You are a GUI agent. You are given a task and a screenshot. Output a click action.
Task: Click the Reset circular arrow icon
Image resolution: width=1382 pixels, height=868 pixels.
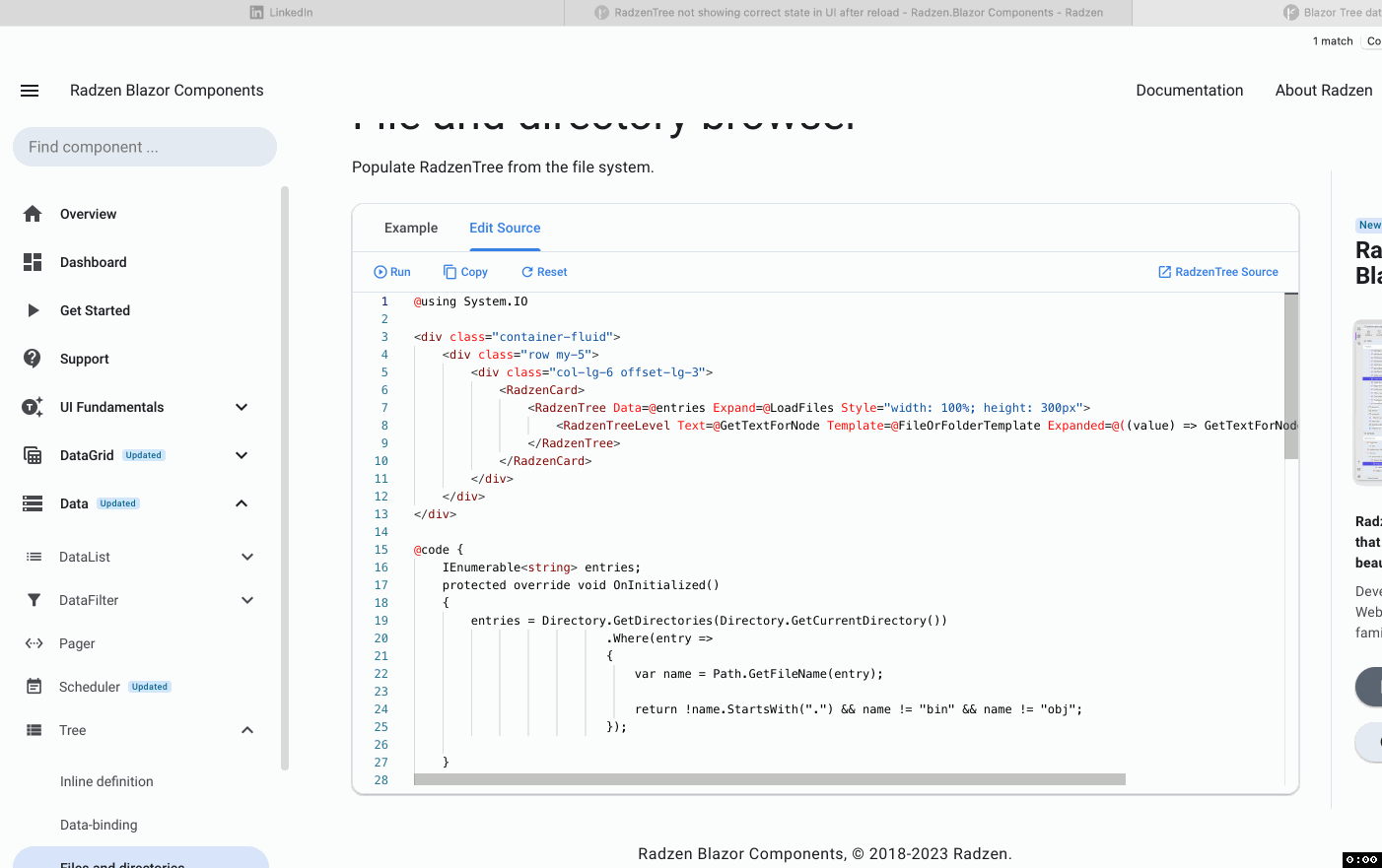pos(527,272)
